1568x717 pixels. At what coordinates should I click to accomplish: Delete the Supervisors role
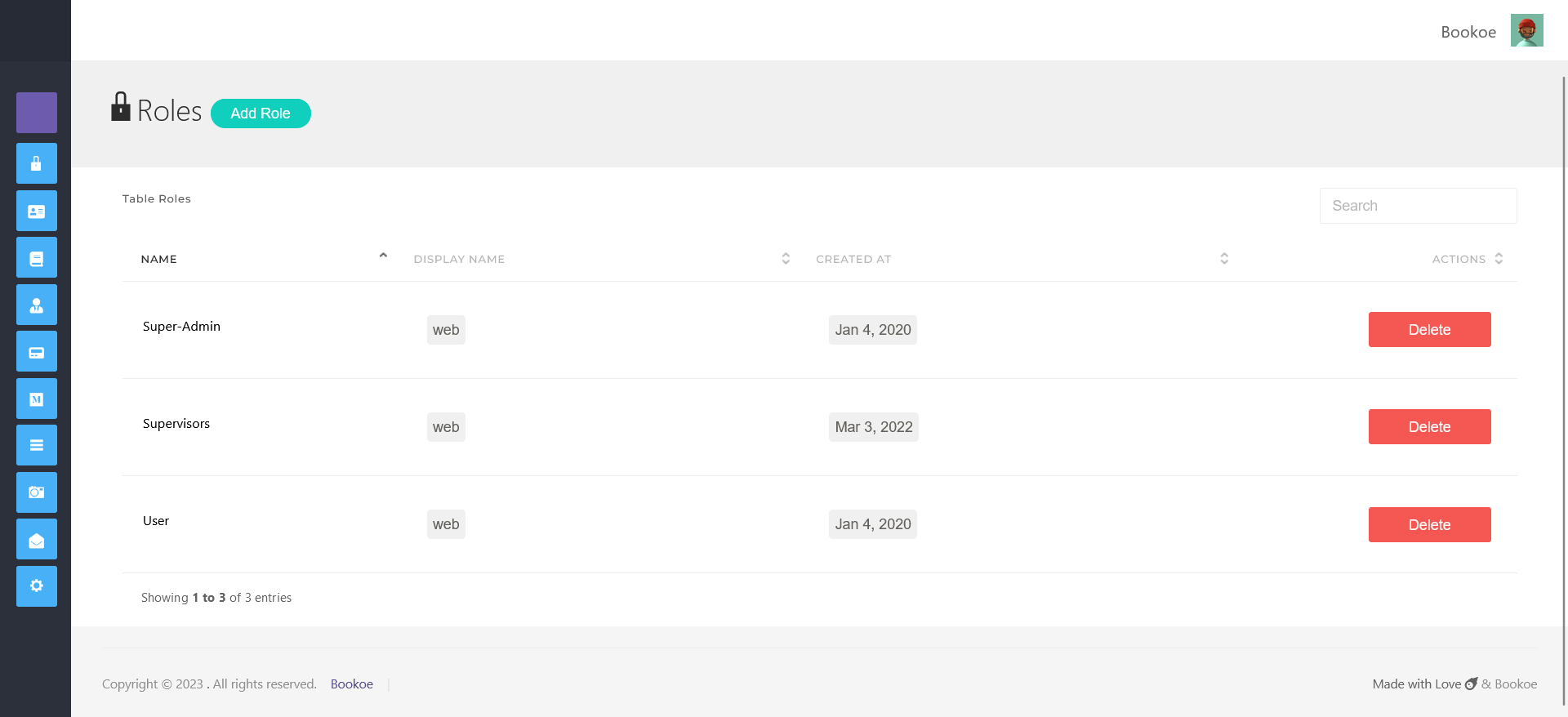tap(1429, 426)
